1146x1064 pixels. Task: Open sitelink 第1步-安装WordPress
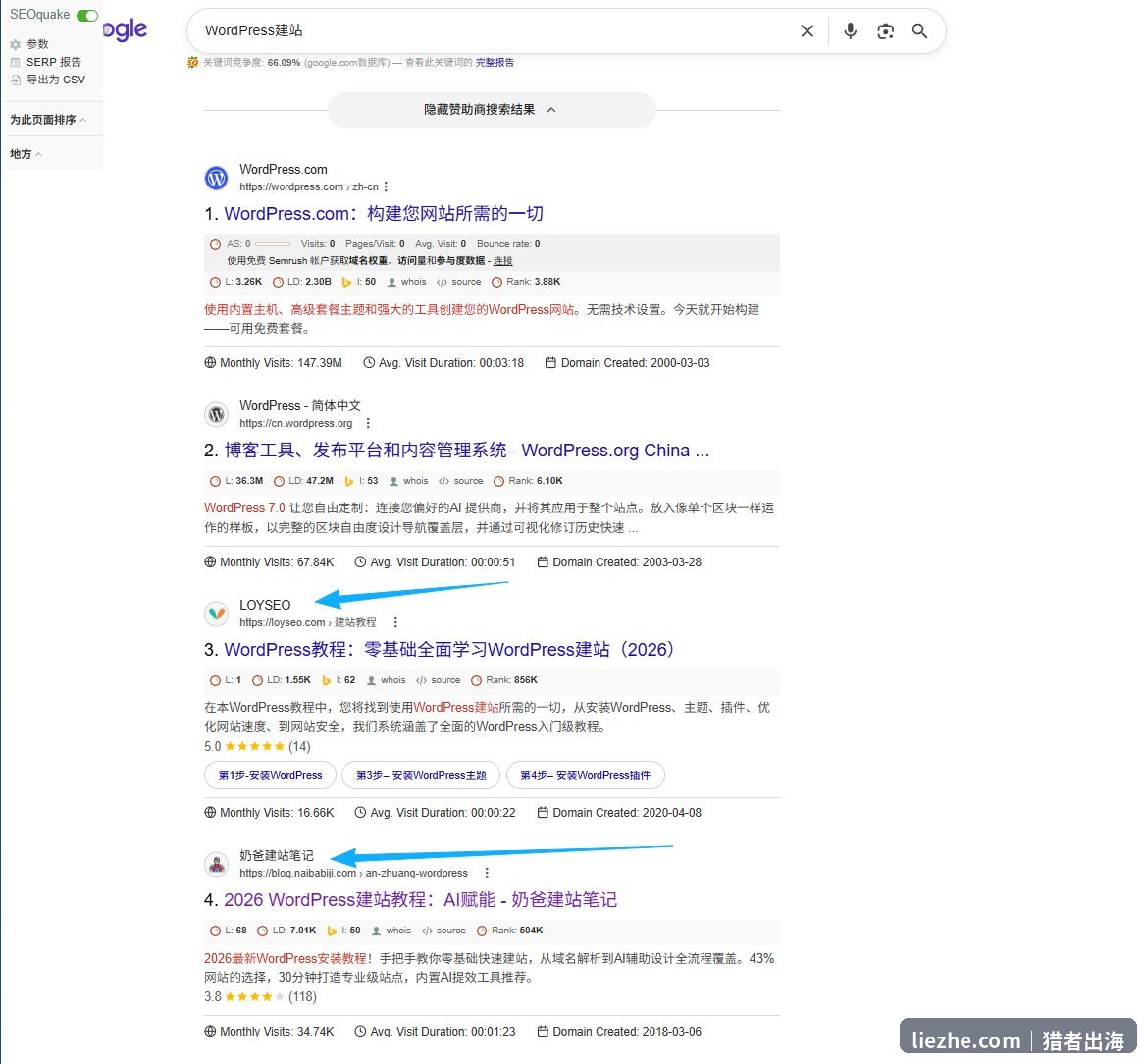(271, 775)
